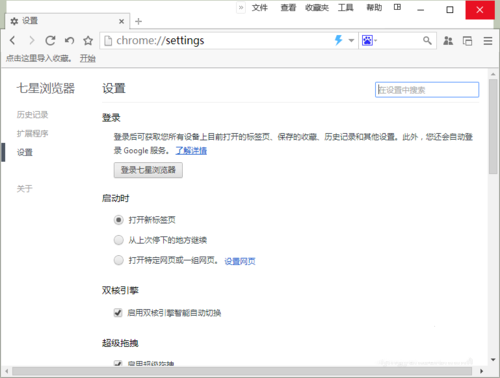
Task: Open the 收藏夹 menu
Action: coord(317,7)
